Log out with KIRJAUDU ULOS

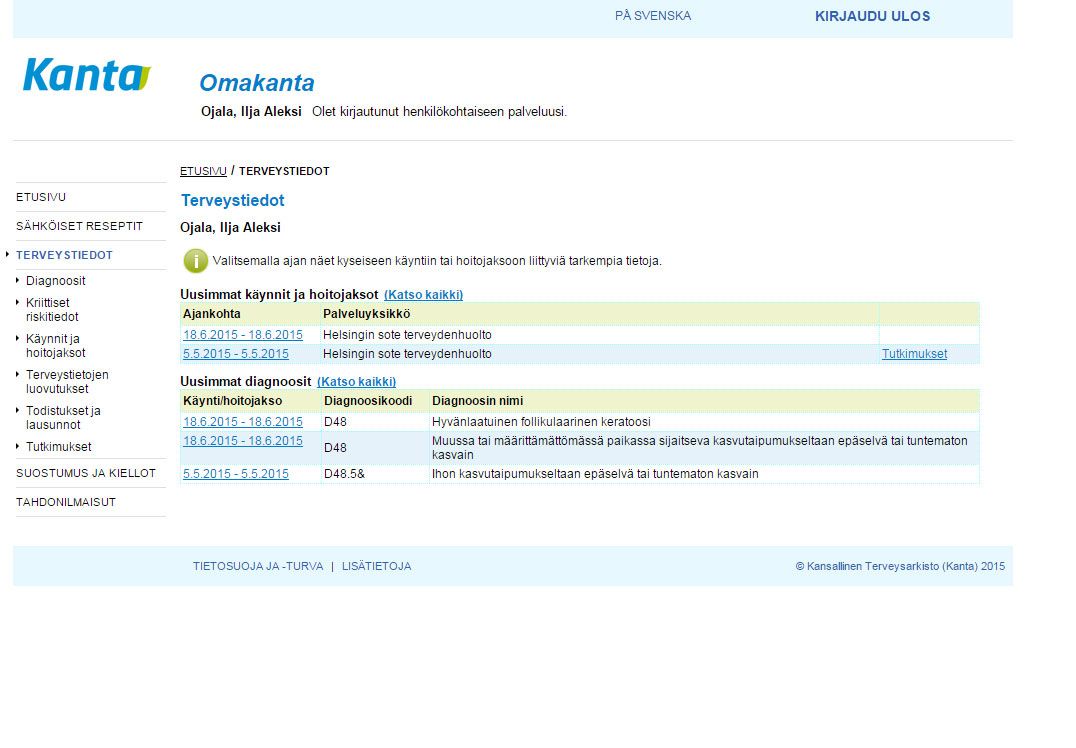click(872, 16)
